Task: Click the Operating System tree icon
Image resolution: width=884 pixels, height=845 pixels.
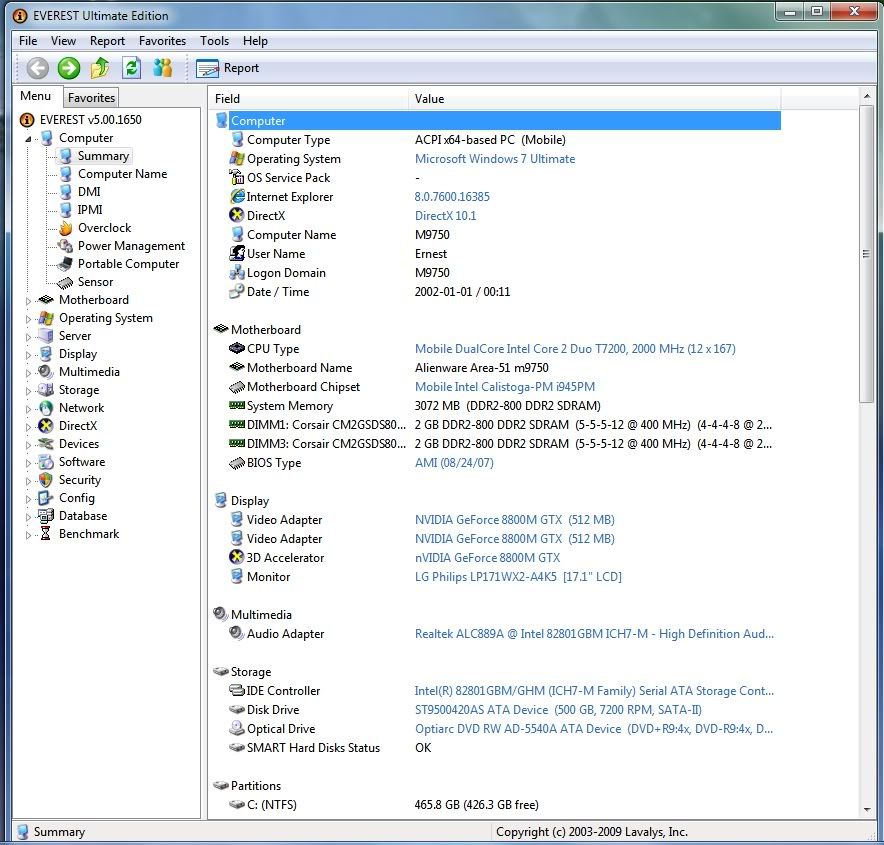Action: click(46, 318)
